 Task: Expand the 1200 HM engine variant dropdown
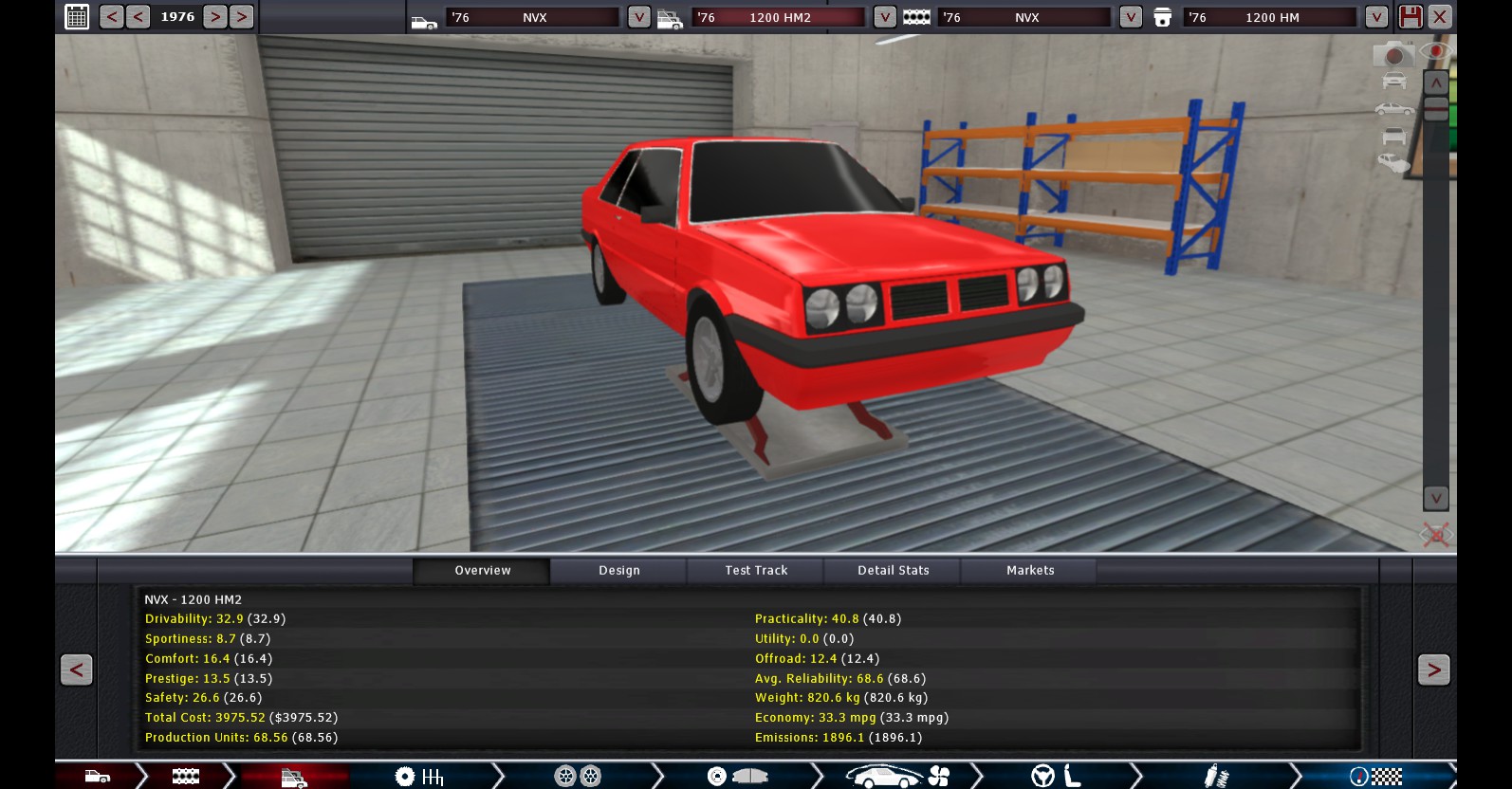click(x=1376, y=17)
